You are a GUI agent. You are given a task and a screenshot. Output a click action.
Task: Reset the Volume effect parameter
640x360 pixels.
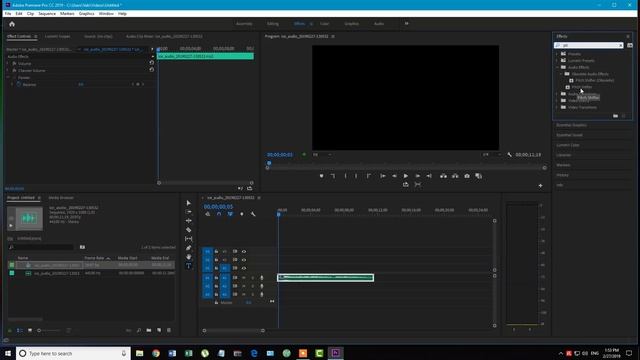pos(151,63)
